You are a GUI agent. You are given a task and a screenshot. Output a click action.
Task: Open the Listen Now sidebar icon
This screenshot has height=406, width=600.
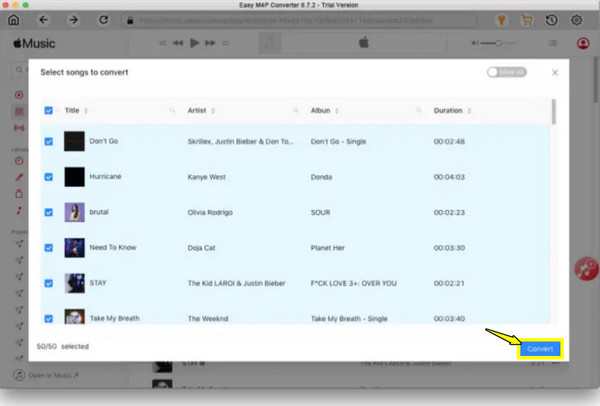pos(19,95)
